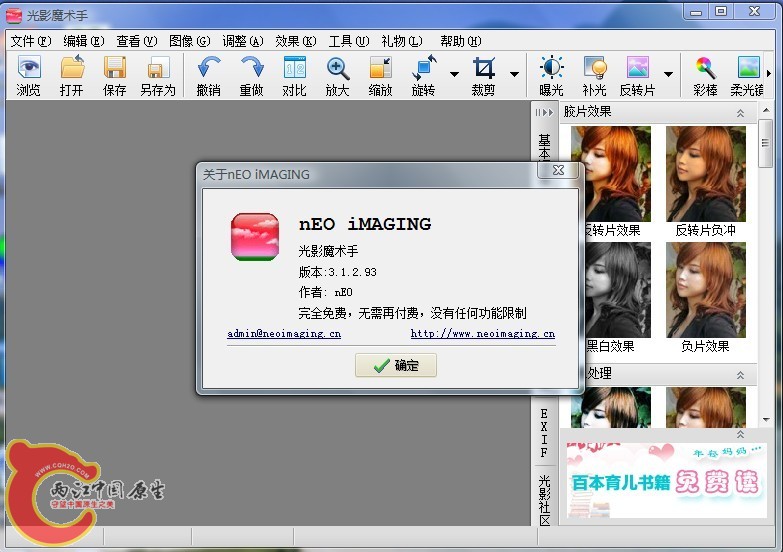Image resolution: width=783 pixels, height=552 pixels.
Task: Expand toolbar overflow arrow after 柔光镜
Action: [769, 73]
